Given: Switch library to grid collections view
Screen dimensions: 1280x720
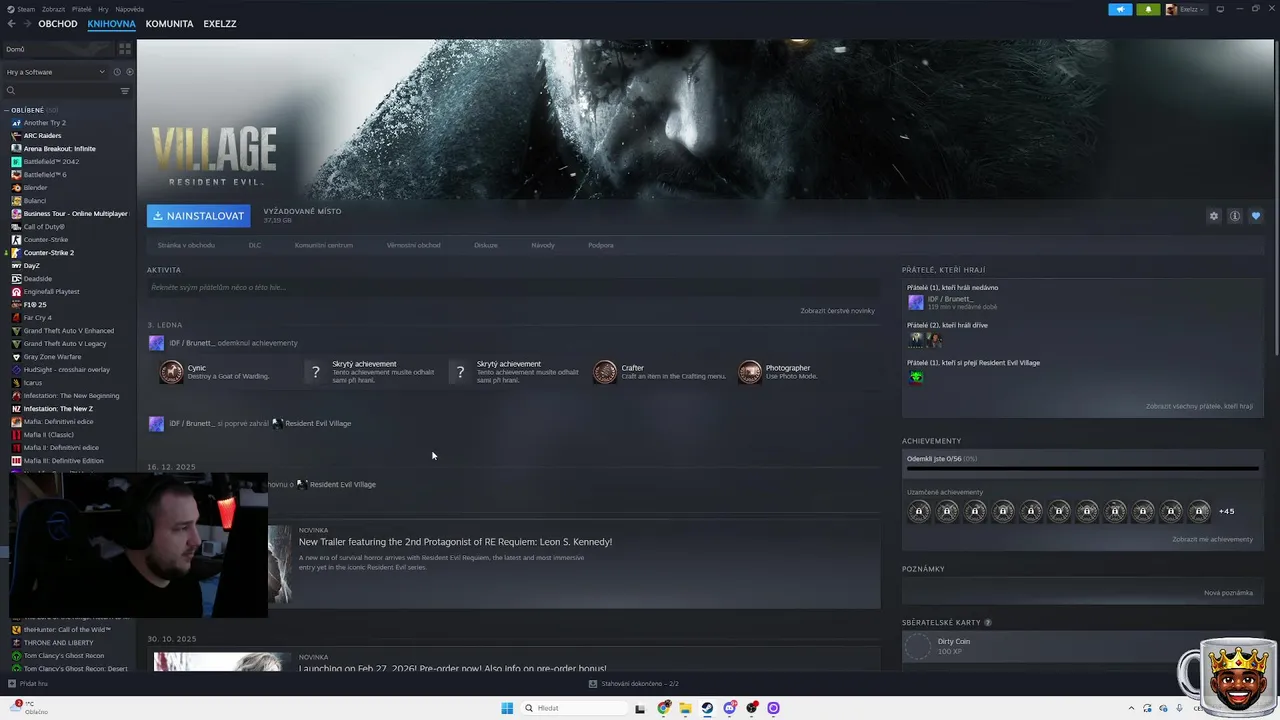Looking at the screenshot, I should tap(125, 49).
